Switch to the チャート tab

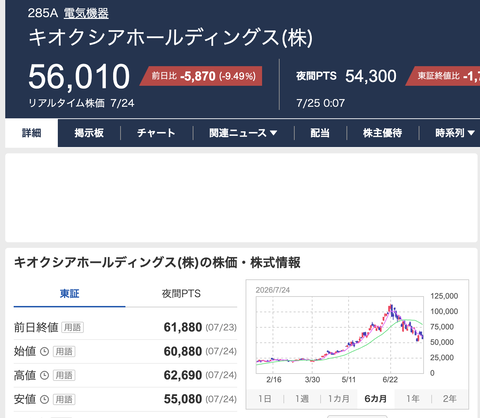click(x=156, y=133)
